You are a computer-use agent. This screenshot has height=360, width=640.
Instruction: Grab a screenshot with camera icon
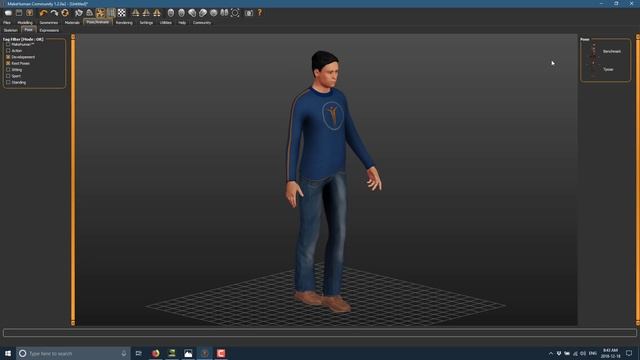[249, 13]
